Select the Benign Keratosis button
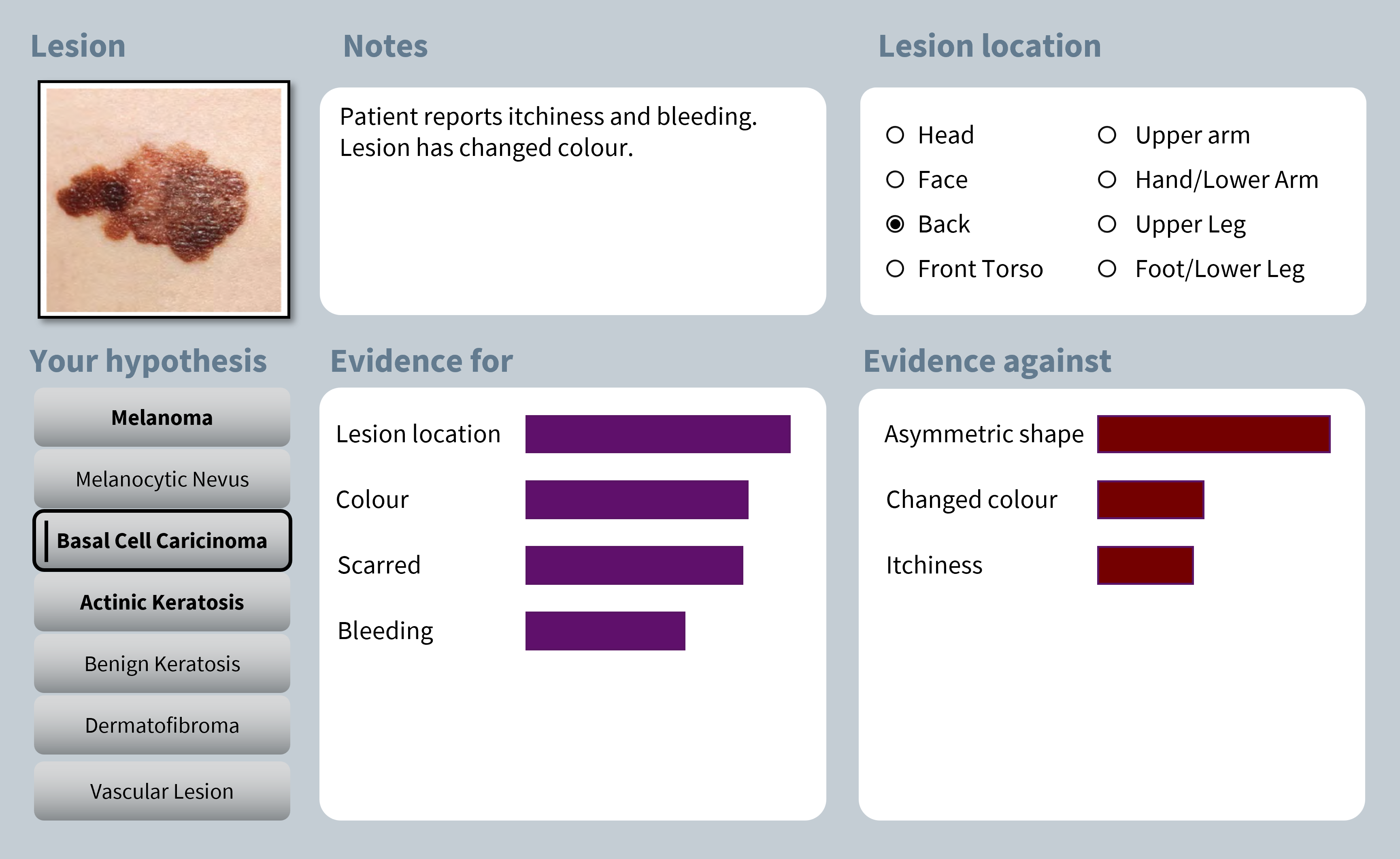 [162, 663]
